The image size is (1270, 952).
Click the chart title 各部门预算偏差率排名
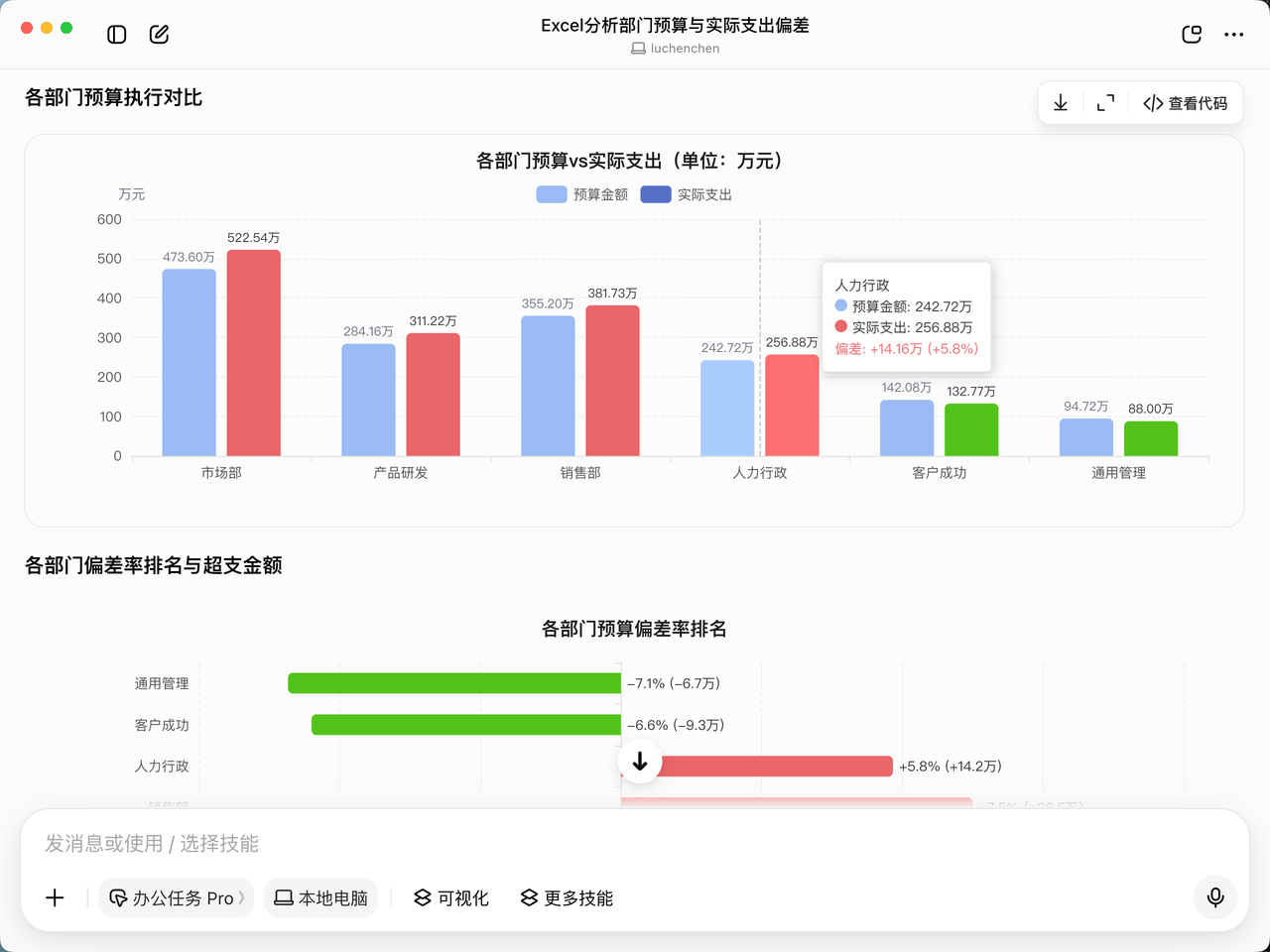634,629
